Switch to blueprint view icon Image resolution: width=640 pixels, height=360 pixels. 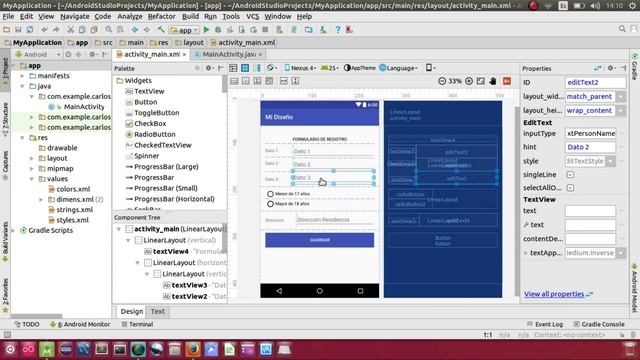245,68
